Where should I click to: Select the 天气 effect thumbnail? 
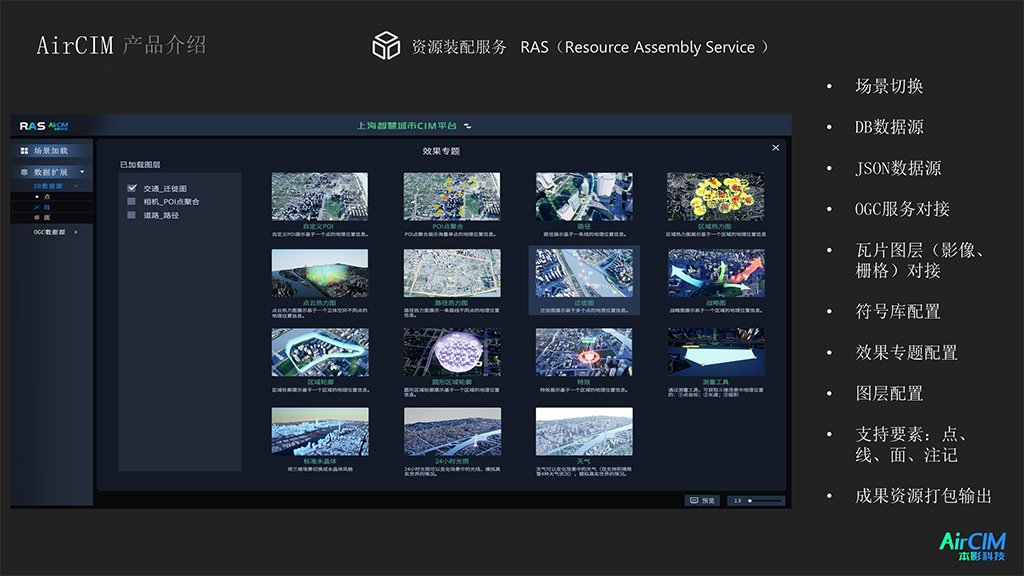click(584, 432)
